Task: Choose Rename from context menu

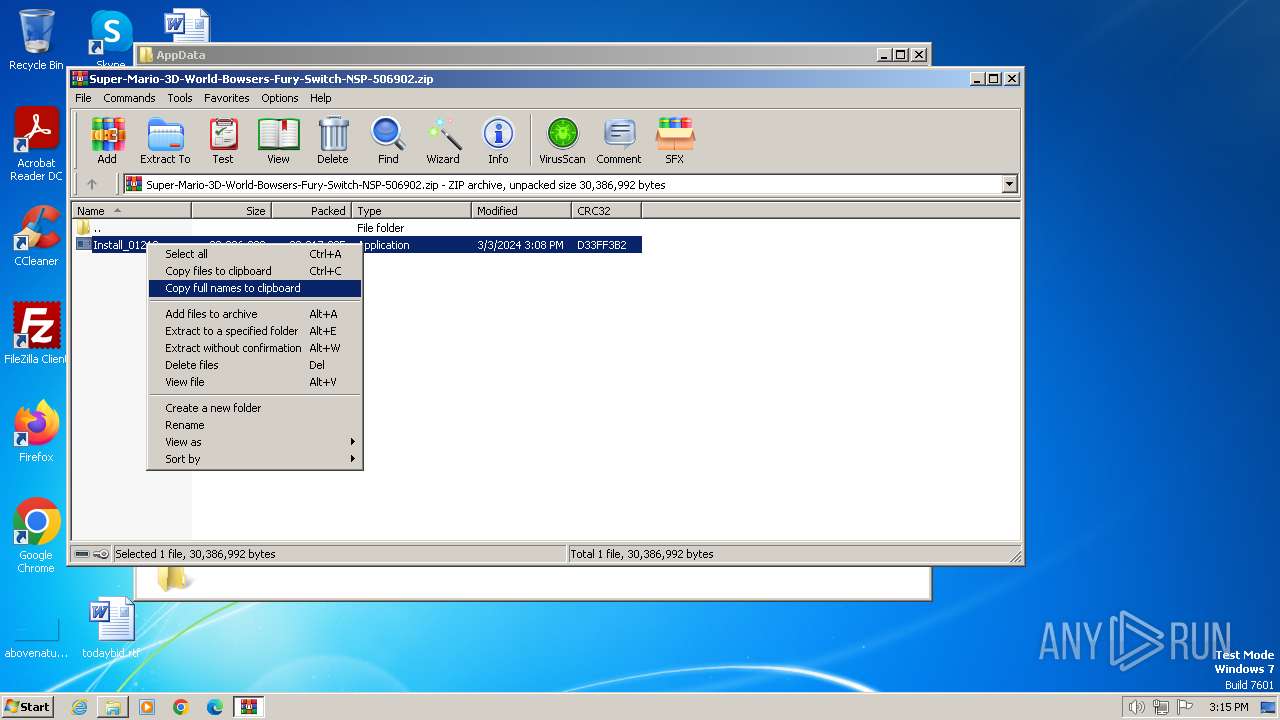Action: (255, 425)
